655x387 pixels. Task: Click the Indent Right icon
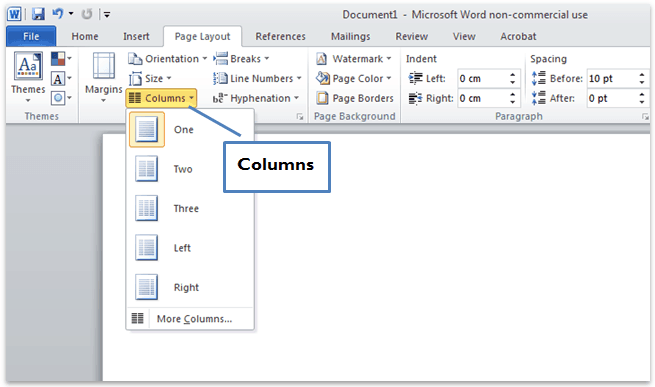coord(415,98)
